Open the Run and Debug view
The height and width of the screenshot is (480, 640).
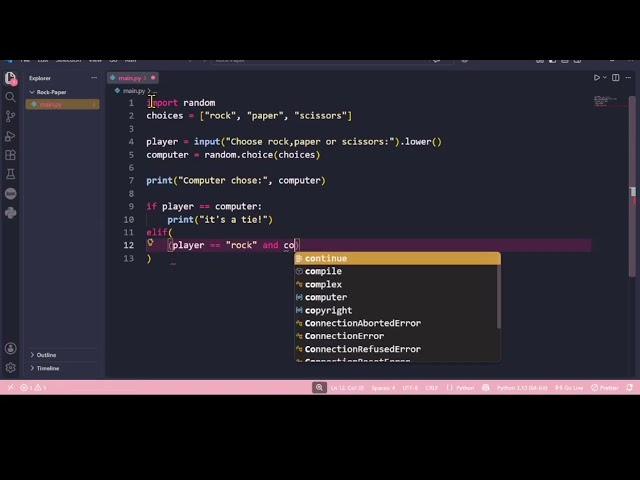click(10, 136)
